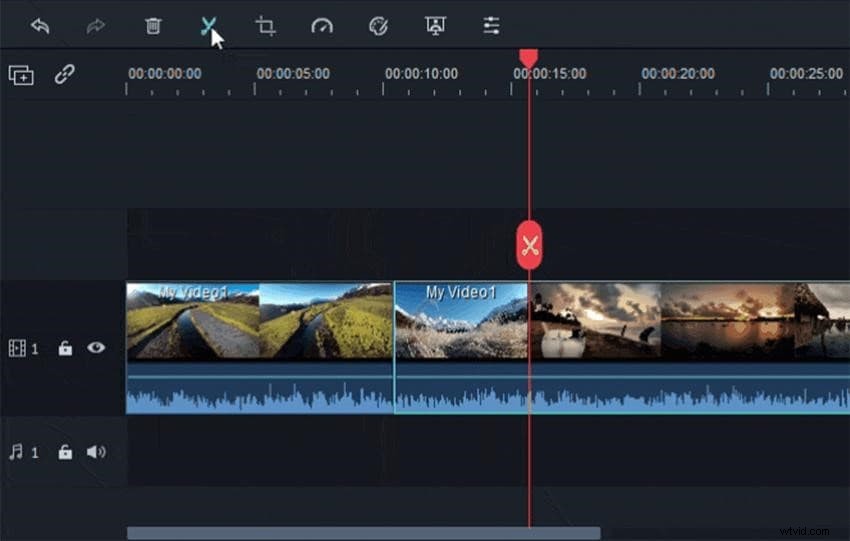The image size is (850, 541).
Task: Click the red playhead marker on ruler
Action: pos(529,59)
